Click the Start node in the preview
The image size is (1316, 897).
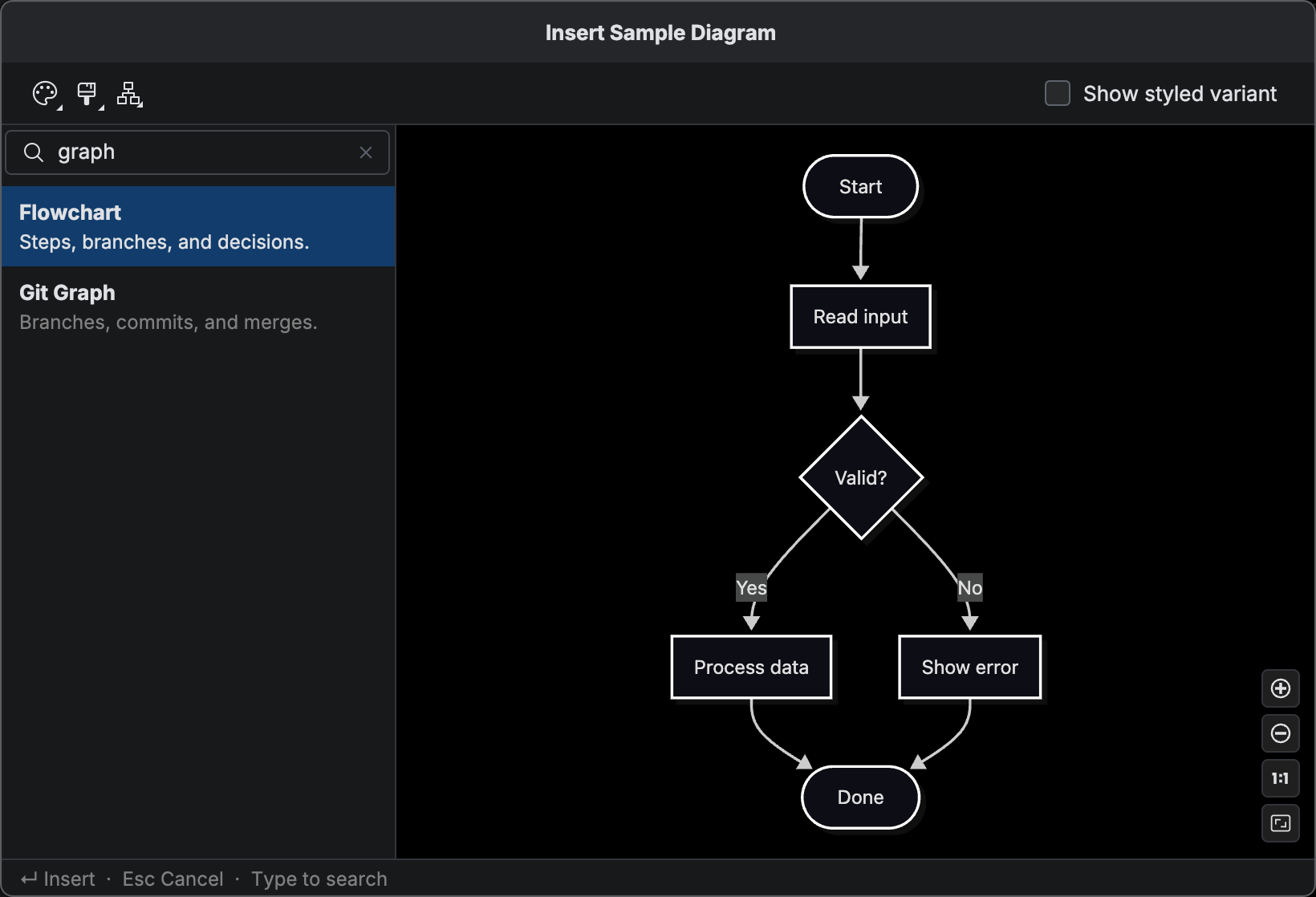click(x=860, y=186)
